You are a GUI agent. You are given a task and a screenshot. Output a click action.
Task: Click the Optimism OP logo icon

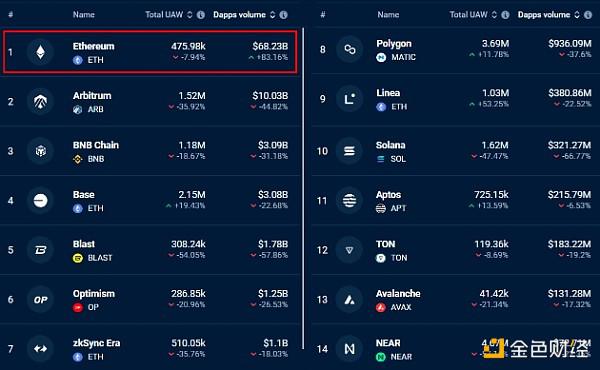pyautogui.click(x=40, y=300)
